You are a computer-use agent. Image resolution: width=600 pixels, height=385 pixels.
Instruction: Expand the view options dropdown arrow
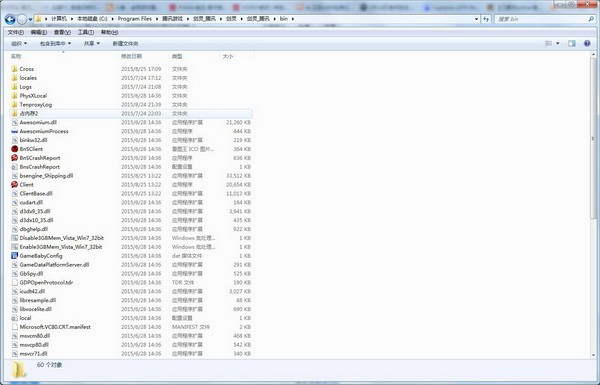coord(558,44)
